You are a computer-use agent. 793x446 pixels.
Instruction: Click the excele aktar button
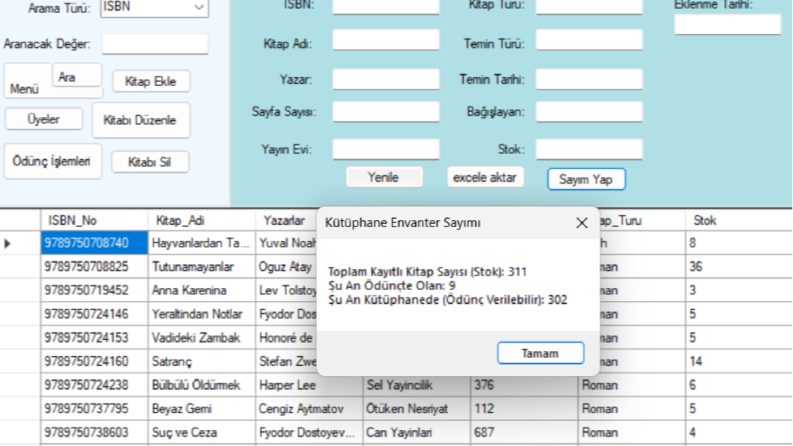click(485, 177)
